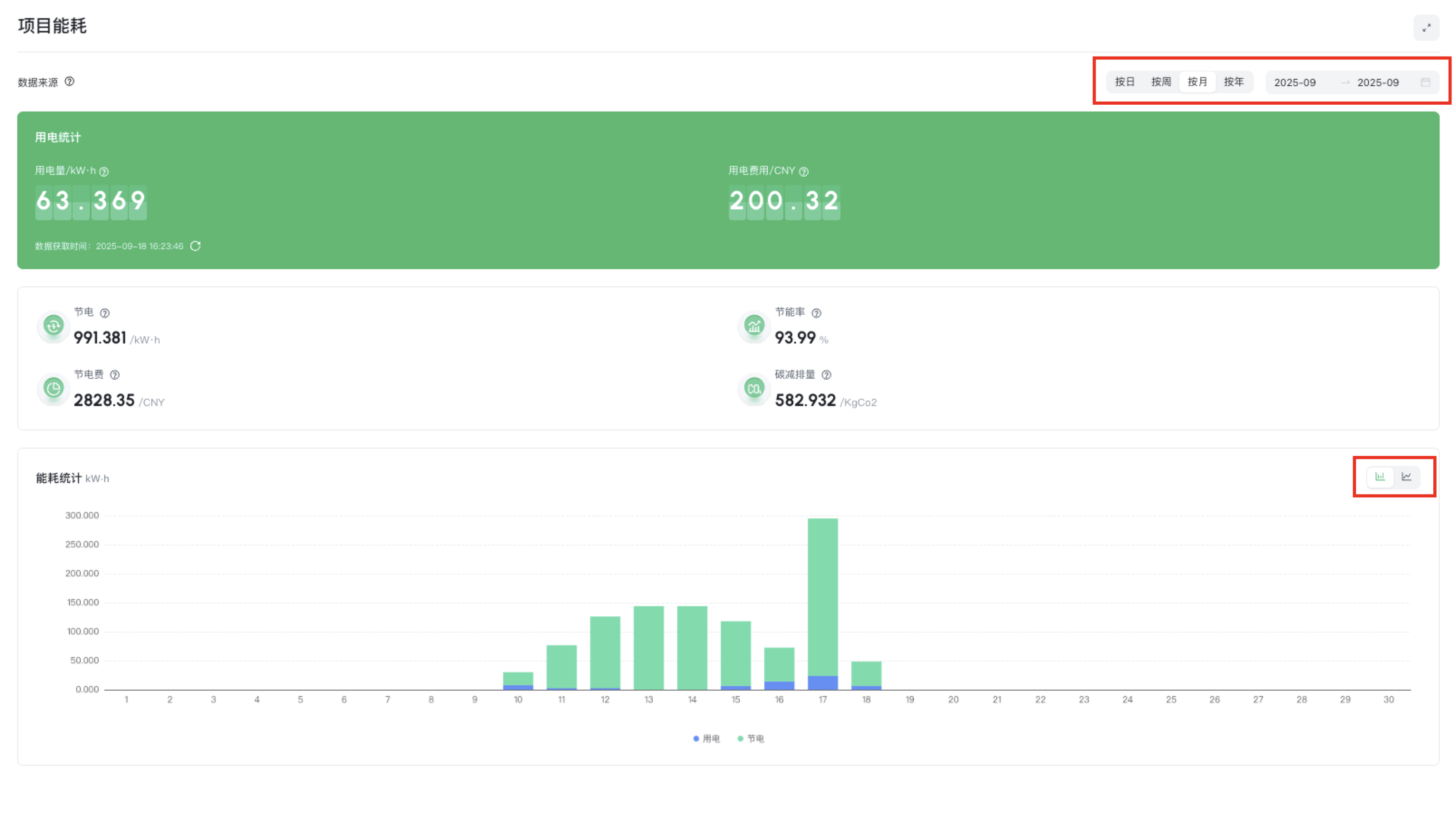The image size is (1456, 822).
Task: Click the refresh data time icon
Action: click(x=195, y=246)
